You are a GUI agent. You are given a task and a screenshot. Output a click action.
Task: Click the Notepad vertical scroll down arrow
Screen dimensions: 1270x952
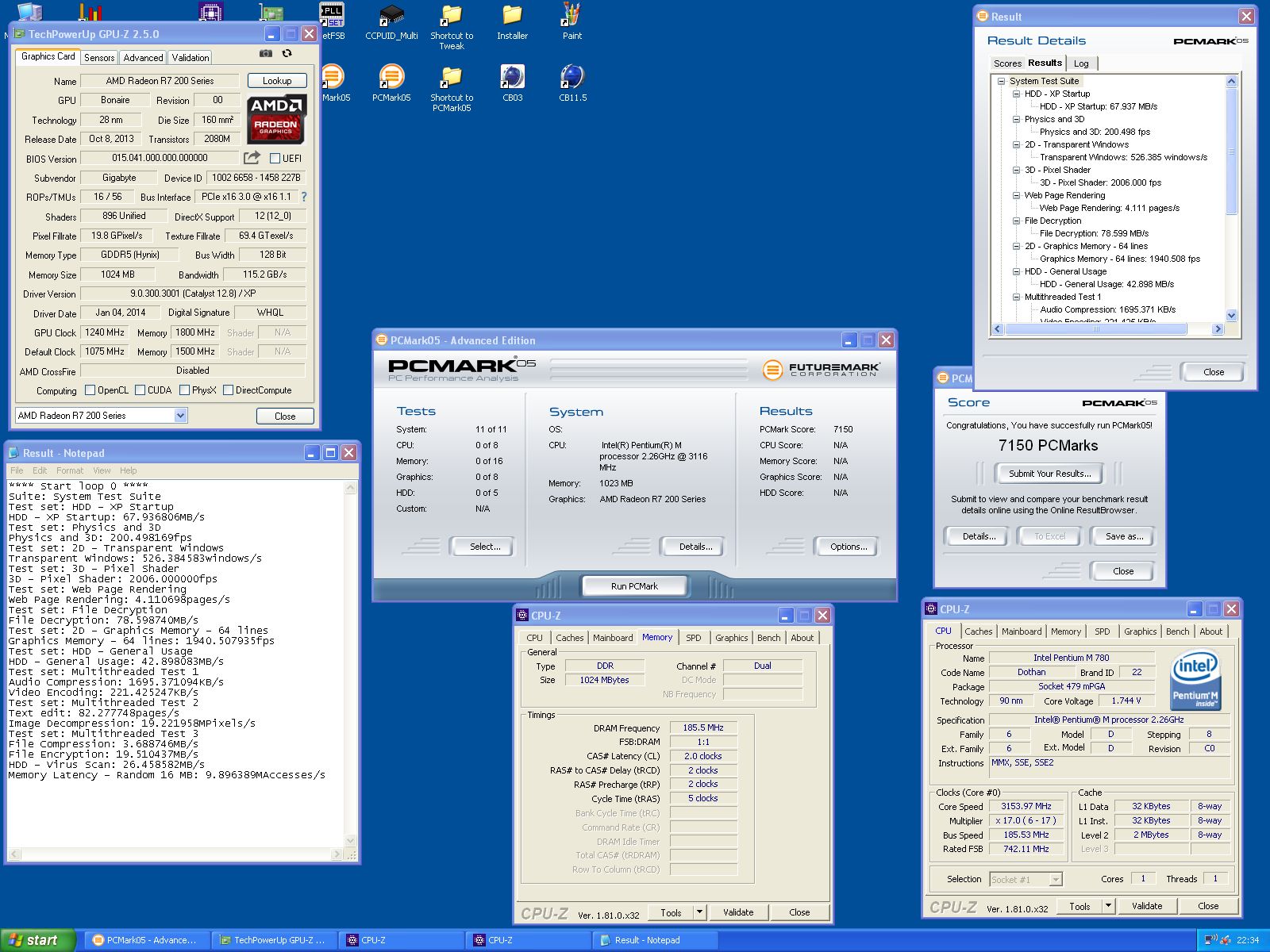351,841
